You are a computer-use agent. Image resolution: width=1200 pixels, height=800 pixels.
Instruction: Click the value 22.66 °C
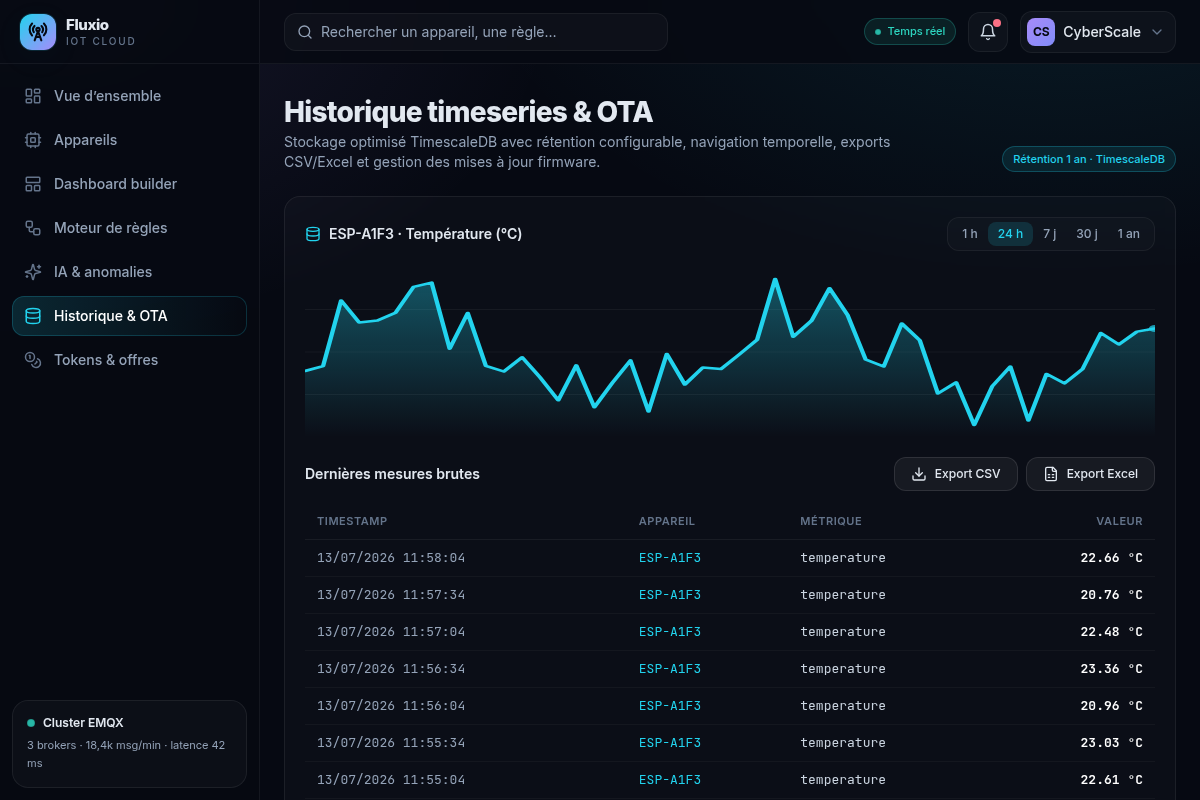[1111, 558]
